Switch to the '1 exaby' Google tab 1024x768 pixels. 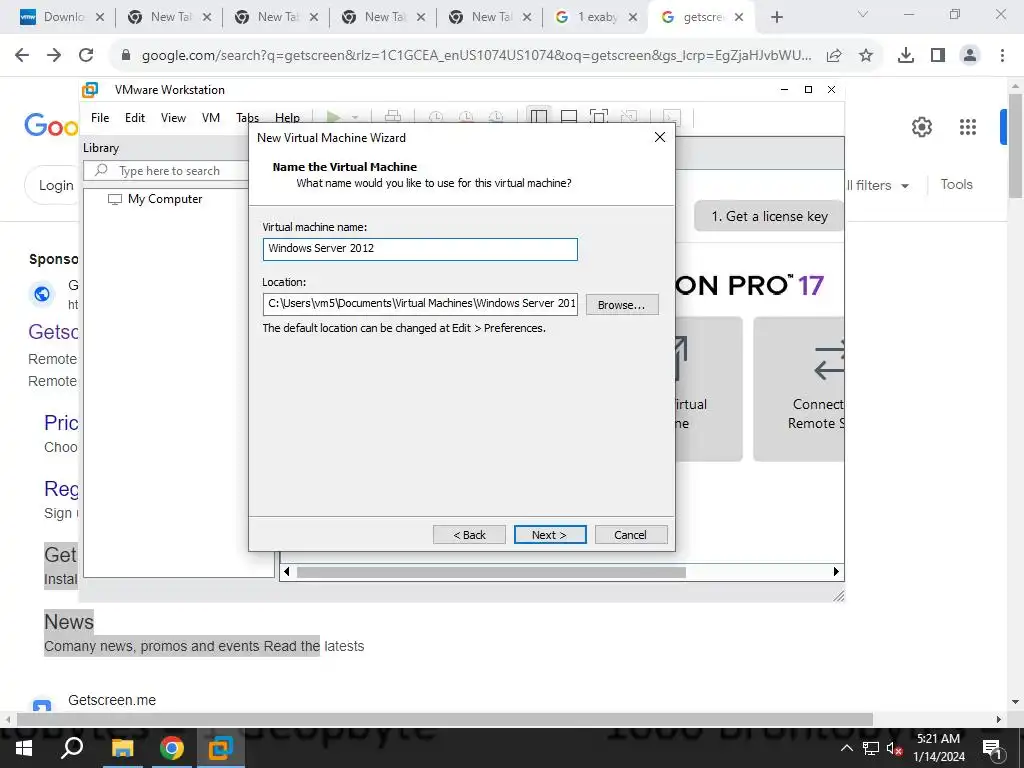[597, 18]
